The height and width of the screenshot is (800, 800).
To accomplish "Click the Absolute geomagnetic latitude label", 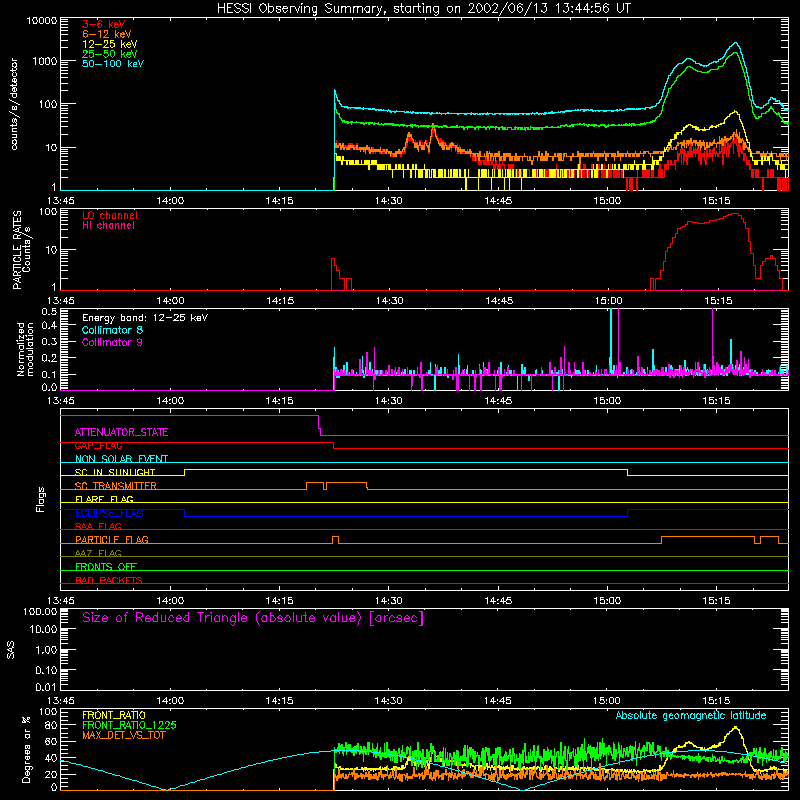I will (x=691, y=716).
